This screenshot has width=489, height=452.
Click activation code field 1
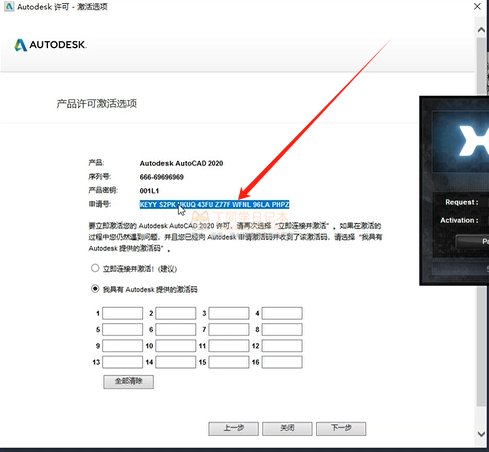pyautogui.click(x=122, y=313)
